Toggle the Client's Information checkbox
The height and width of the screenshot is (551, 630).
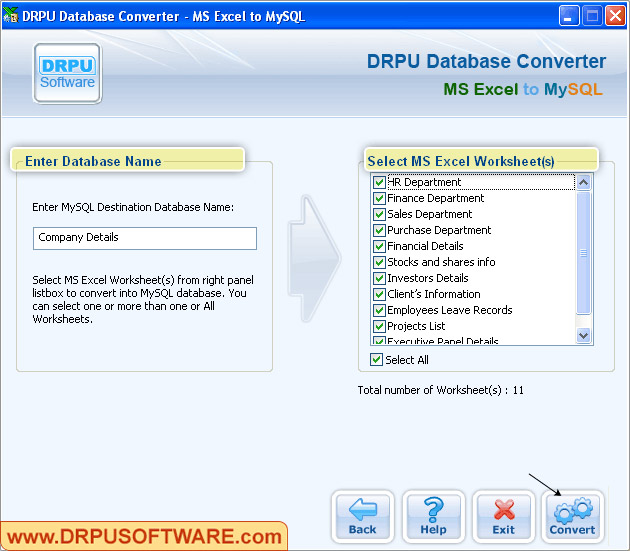(x=379, y=295)
